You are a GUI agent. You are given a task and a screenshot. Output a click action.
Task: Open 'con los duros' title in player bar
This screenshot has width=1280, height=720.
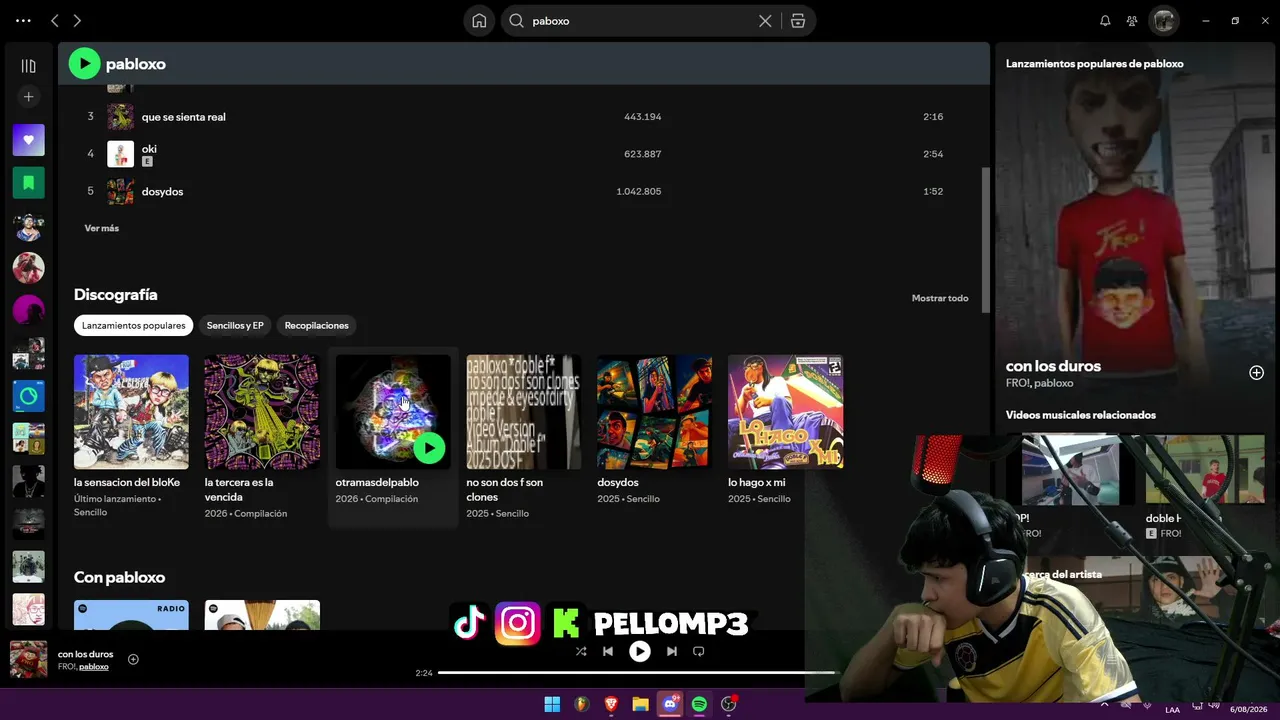(86, 654)
